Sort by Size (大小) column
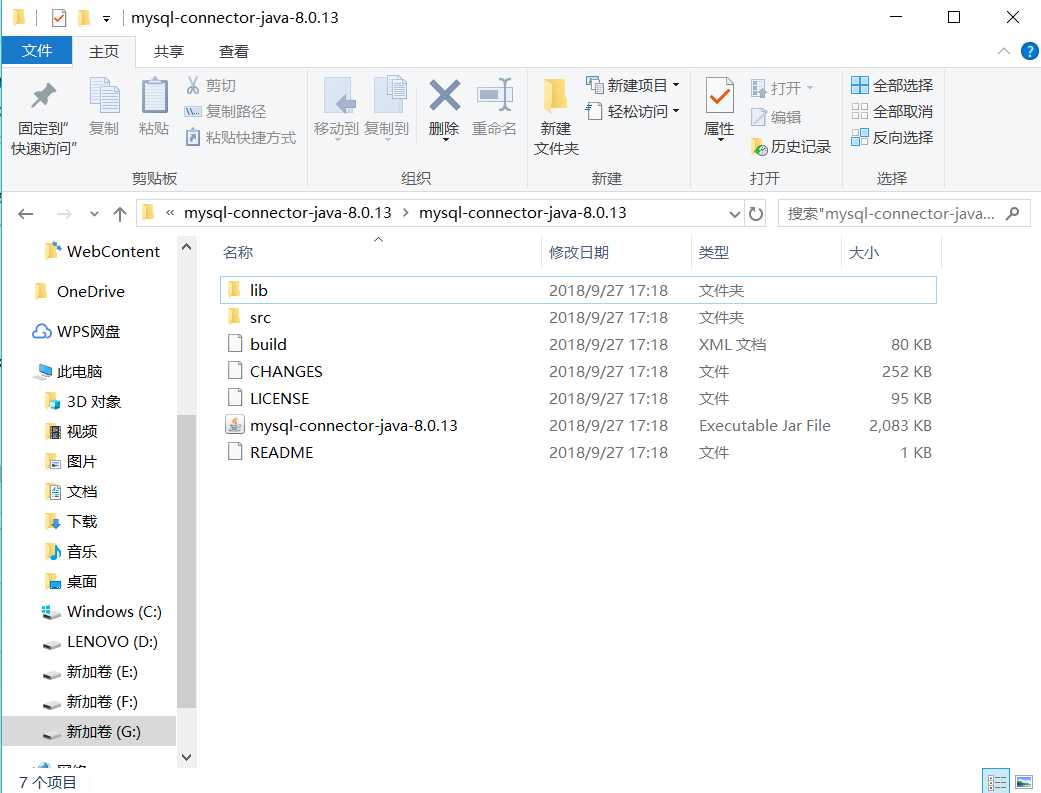Image resolution: width=1041 pixels, height=793 pixels. click(x=892, y=252)
